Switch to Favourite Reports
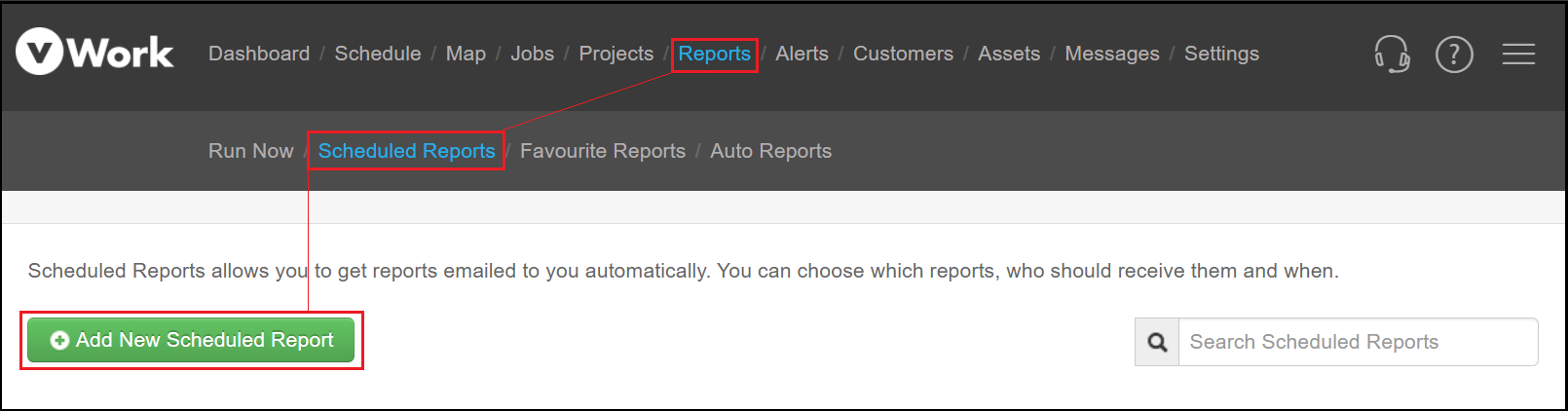1568x411 pixels. pyautogui.click(x=603, y=151)
